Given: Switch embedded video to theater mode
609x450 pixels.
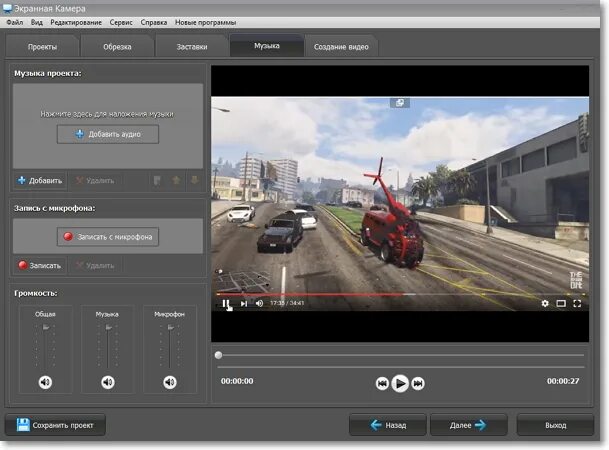Looking at the screenshot, I should click(561, 303).
